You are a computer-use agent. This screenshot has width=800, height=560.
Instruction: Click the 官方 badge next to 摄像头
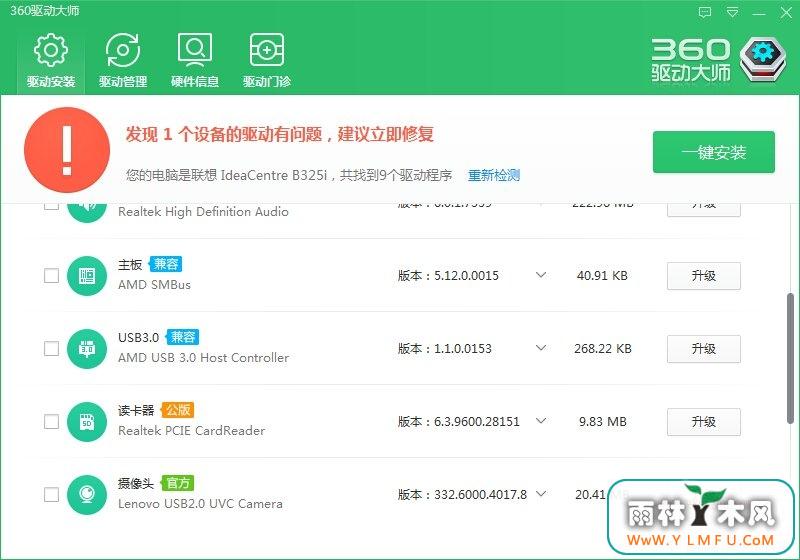(x=178, y=483)
